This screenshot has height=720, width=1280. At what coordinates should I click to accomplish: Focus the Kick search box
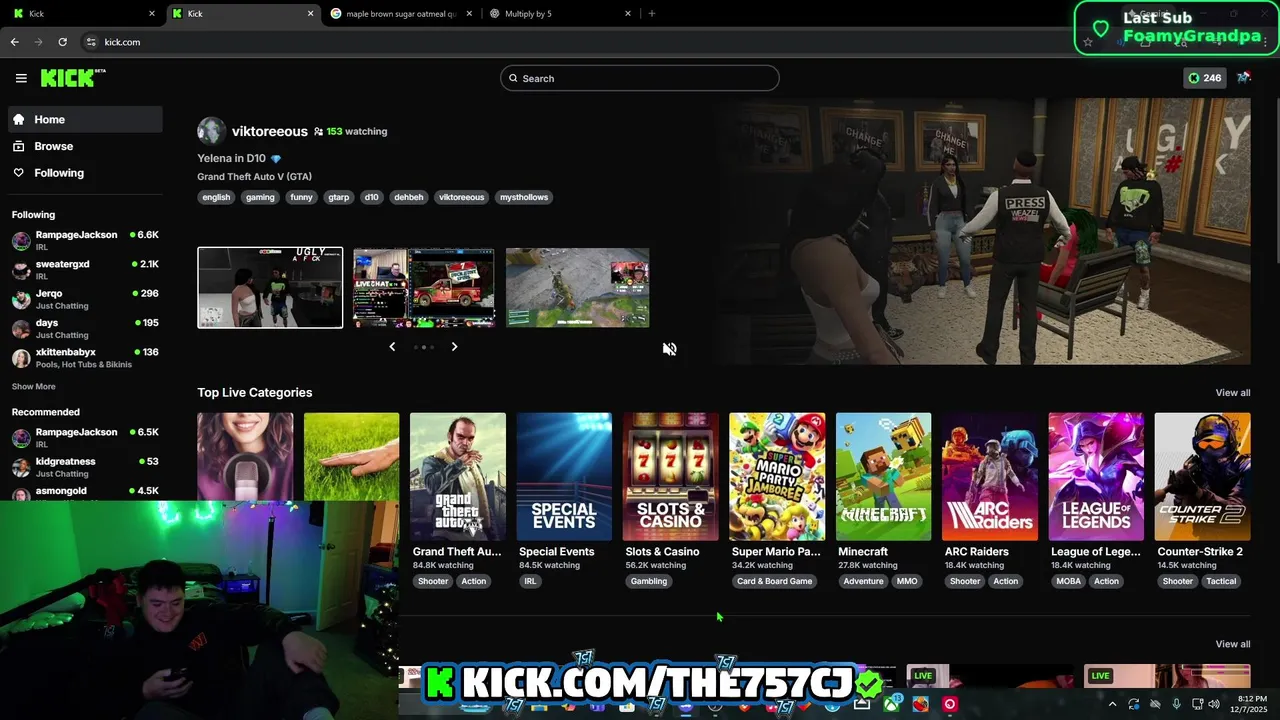640,78
